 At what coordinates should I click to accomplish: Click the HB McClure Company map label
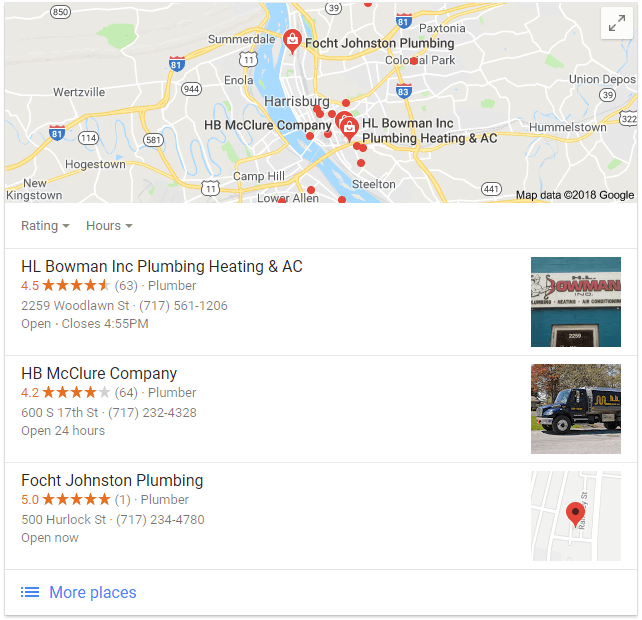pyautogui.click(x=268, y=125)
